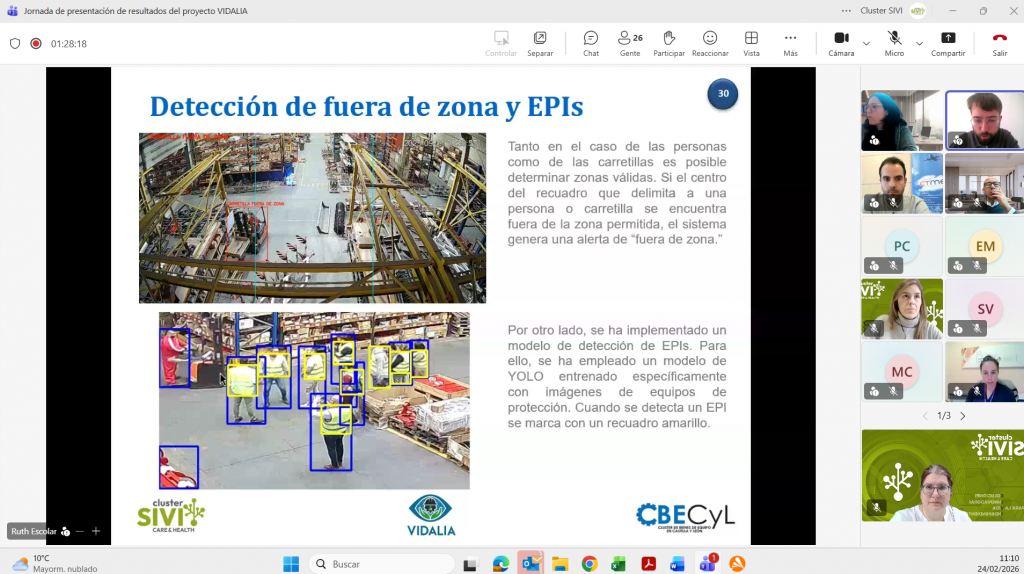The height and width of the screenshot is (574, 1024).
Task: Raise hand with Participar button
Action: click(669, 43)
